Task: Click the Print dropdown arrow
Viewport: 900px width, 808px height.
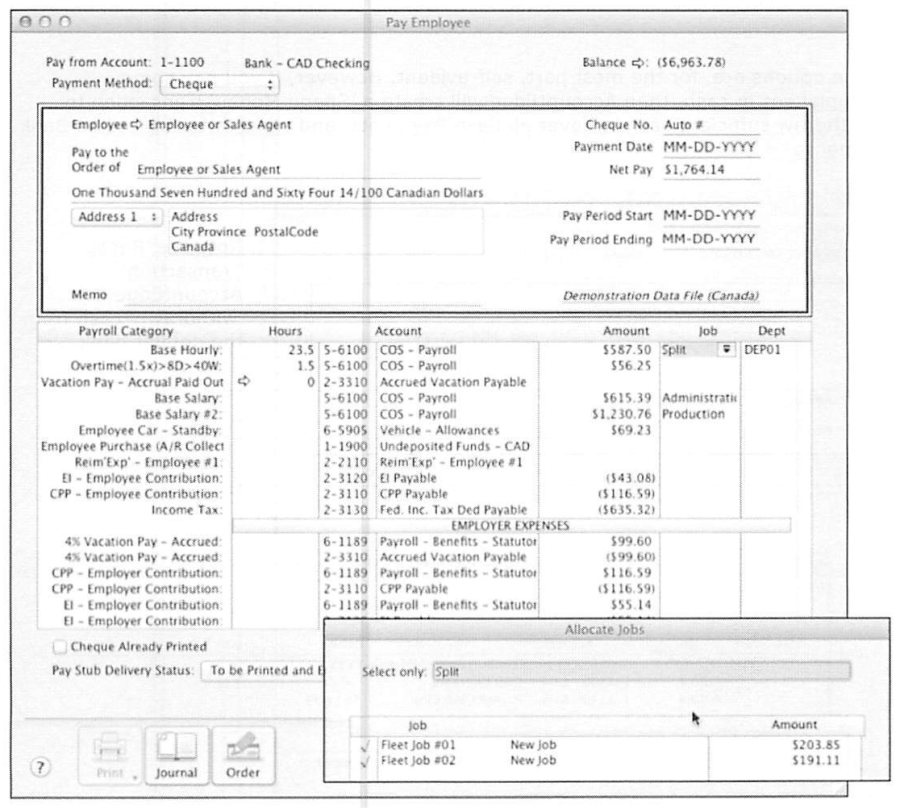Action: [x=134, y=778]
